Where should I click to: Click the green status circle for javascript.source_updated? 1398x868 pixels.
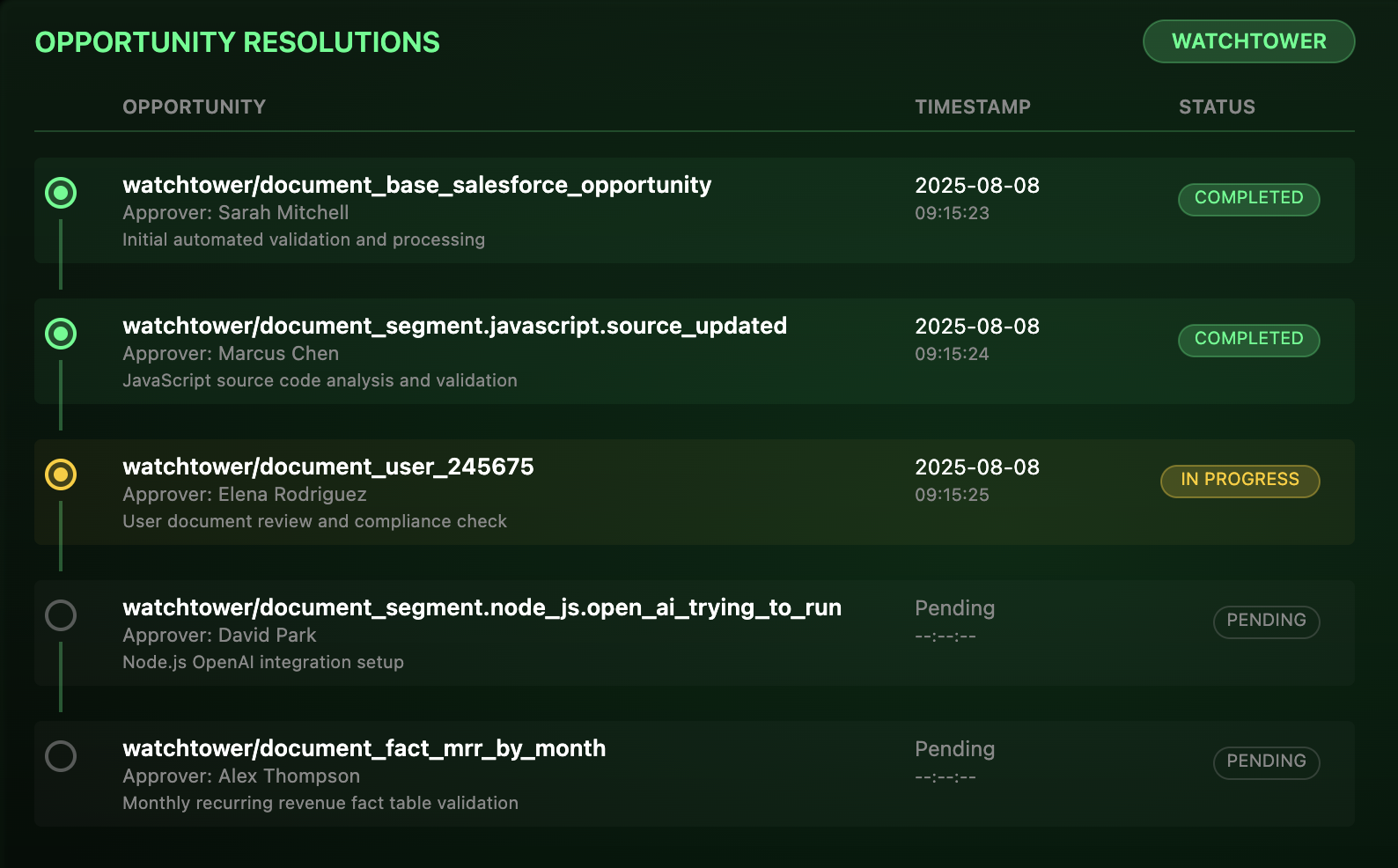coord(61,334)
